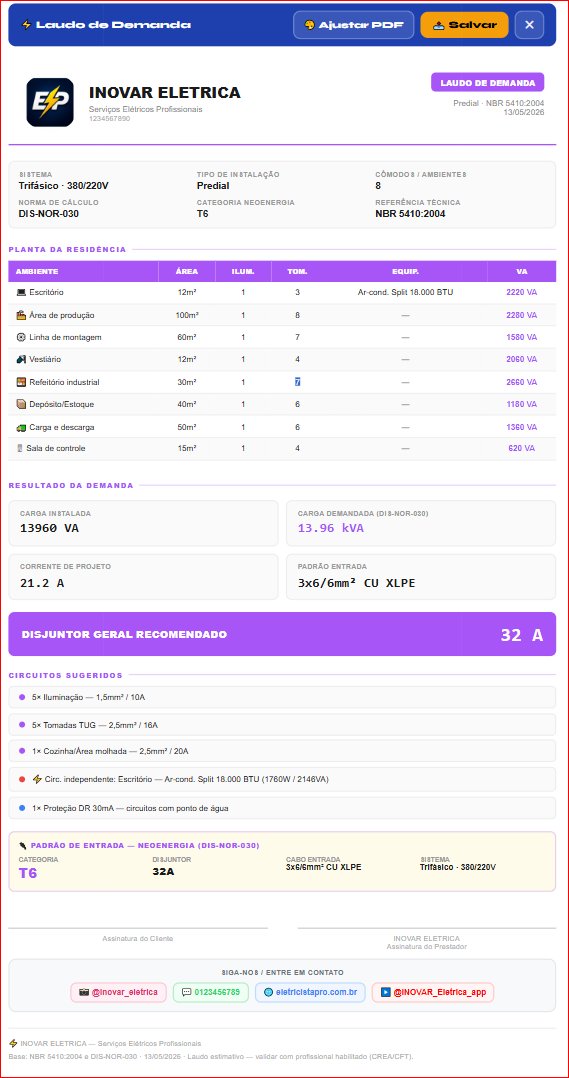Click the Disjuntor Geral Recomendado 32 A banner

[x=282, y=634]
